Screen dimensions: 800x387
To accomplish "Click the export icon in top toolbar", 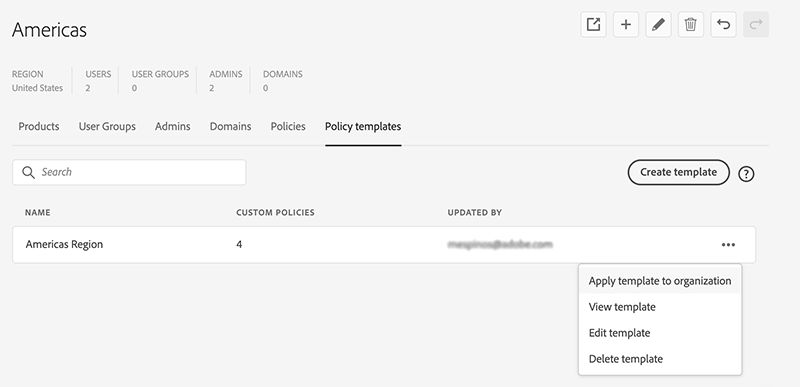I will tap(593, 24).
